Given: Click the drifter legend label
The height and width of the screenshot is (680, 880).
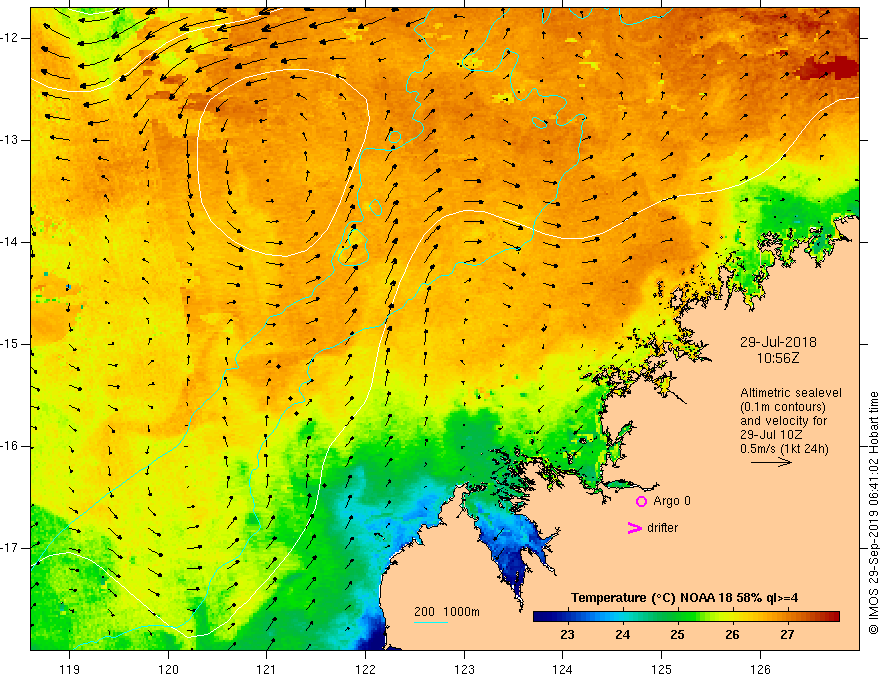Looking at the screenshot, I should (662, 528).
